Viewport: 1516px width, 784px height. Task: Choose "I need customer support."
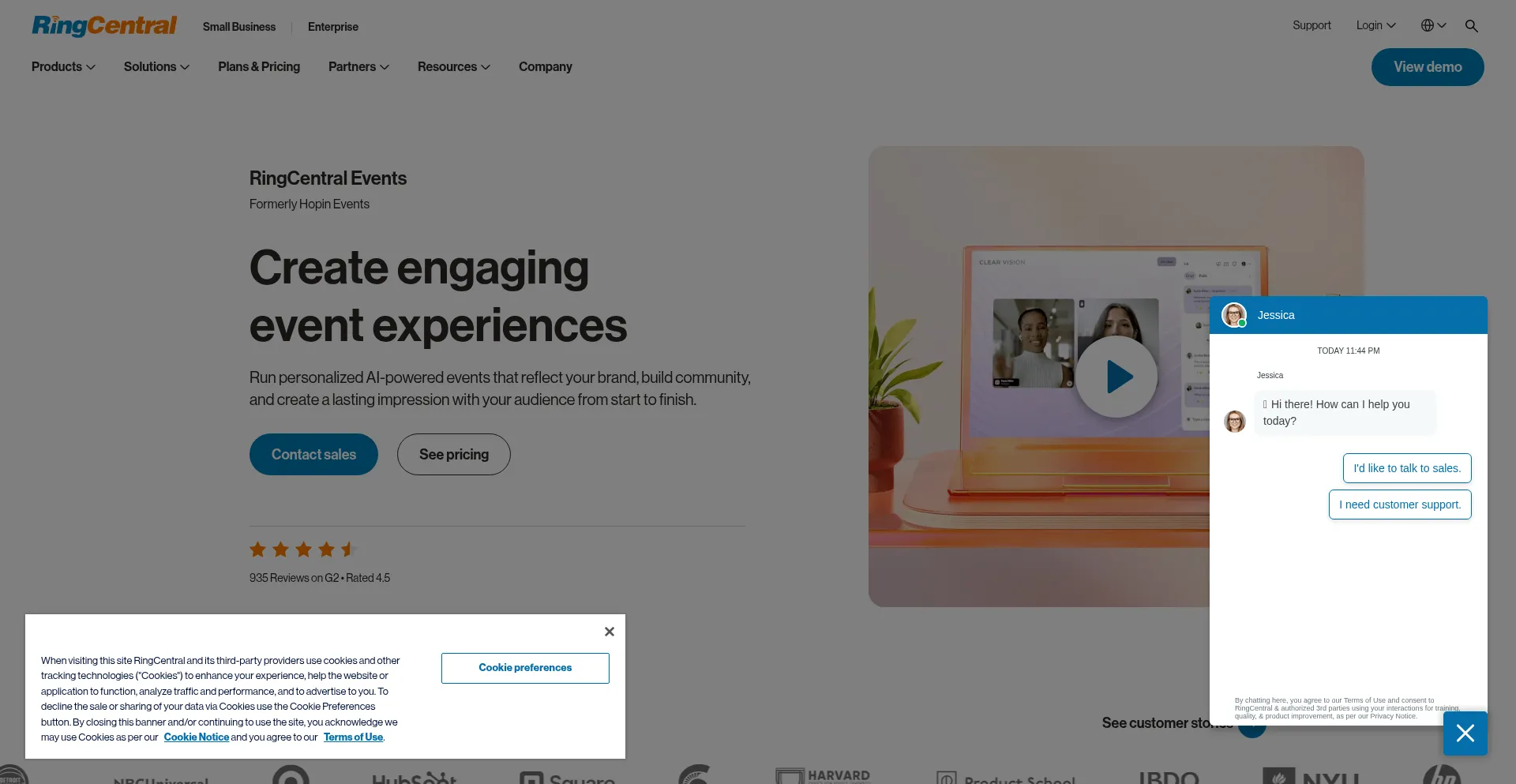(x=1400, y=505)
